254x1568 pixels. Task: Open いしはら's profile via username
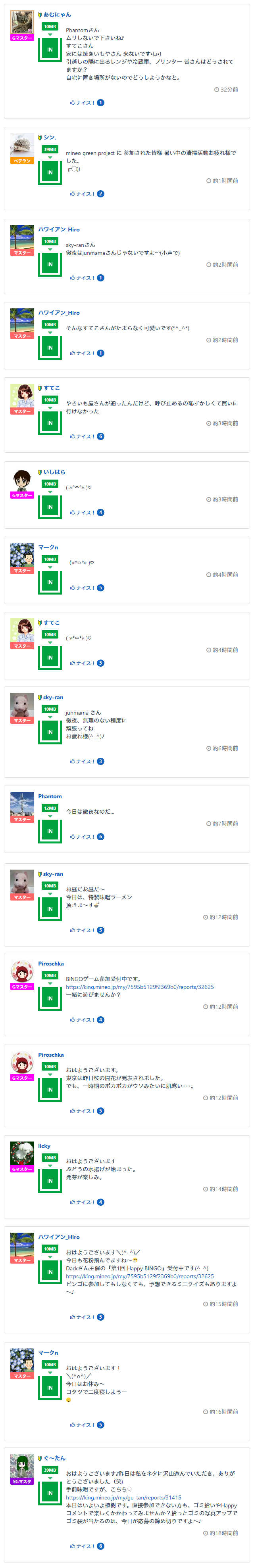(x=54, y=472)
